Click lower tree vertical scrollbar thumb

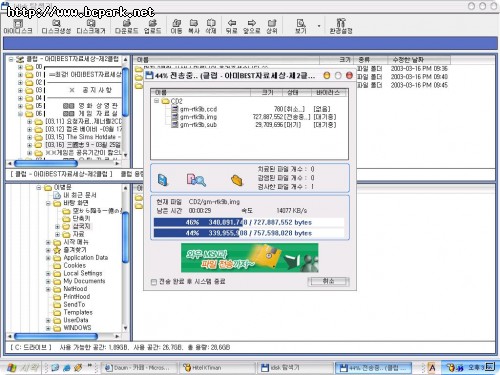[x=125, y=237]
